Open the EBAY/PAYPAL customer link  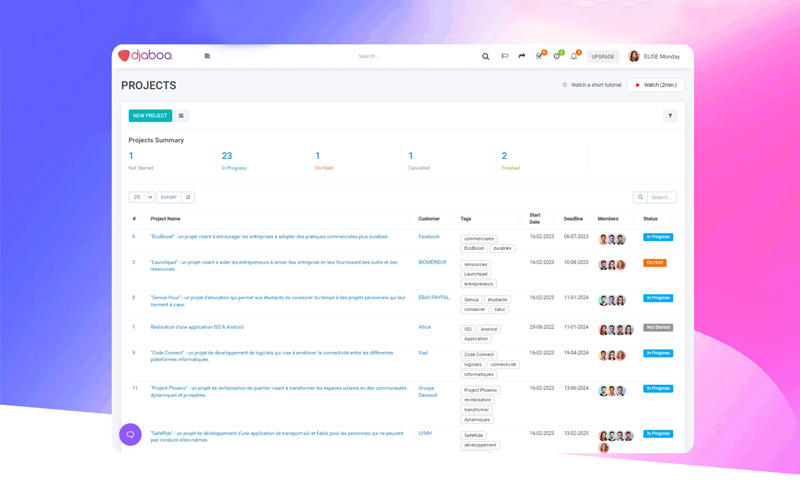pyautogui.click(x=434, y=297)
